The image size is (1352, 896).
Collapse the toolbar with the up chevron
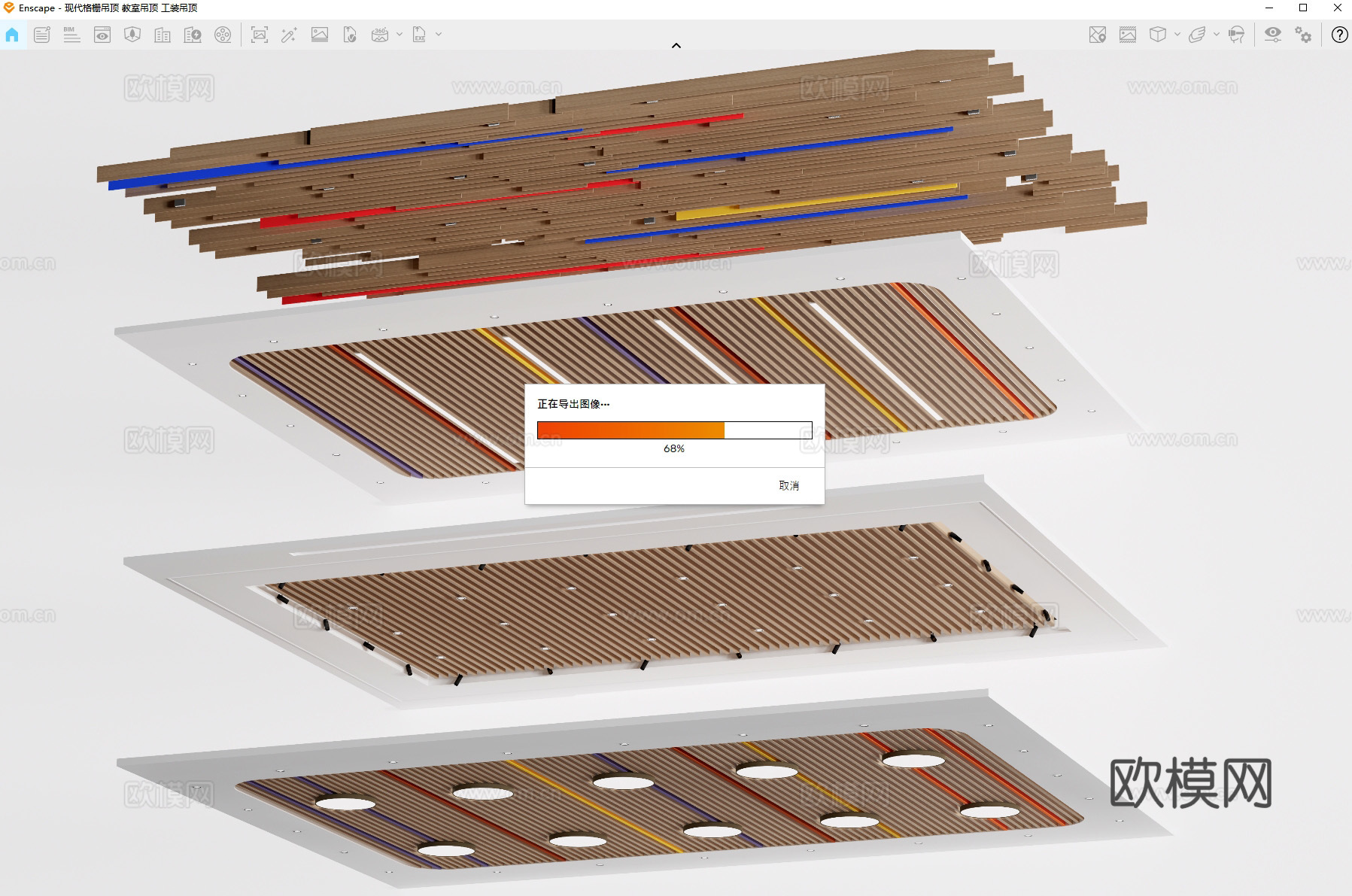(x=676, y=46)
